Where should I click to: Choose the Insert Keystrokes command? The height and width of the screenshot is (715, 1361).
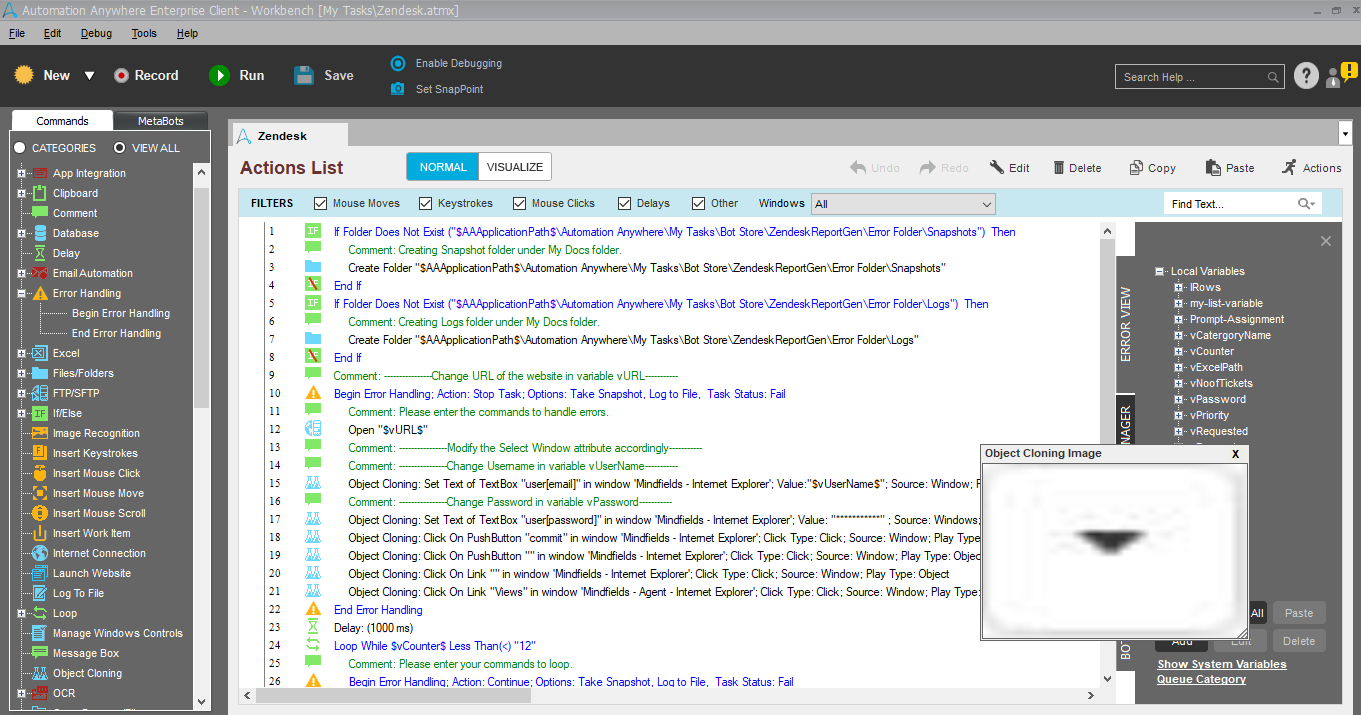95,453
